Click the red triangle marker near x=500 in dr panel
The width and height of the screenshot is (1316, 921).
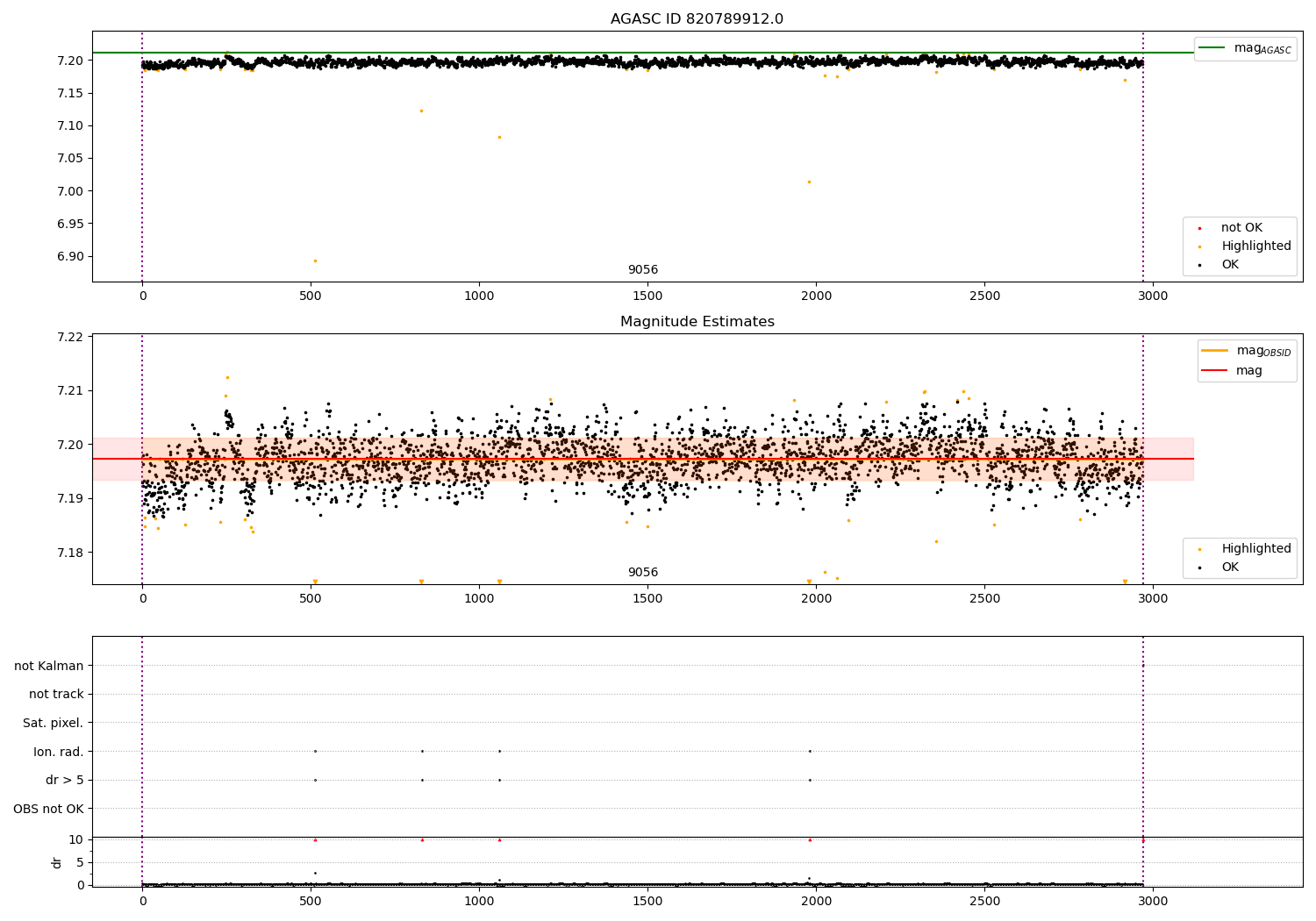pyautogui.click(x=315, y=840)
